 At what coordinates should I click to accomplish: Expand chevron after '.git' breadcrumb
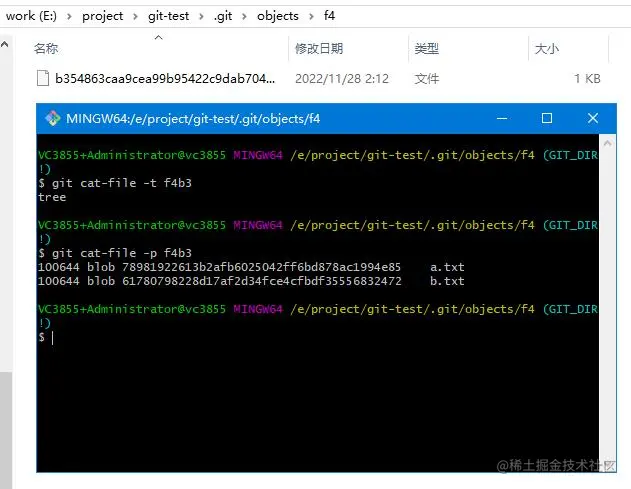click(244, 17)
